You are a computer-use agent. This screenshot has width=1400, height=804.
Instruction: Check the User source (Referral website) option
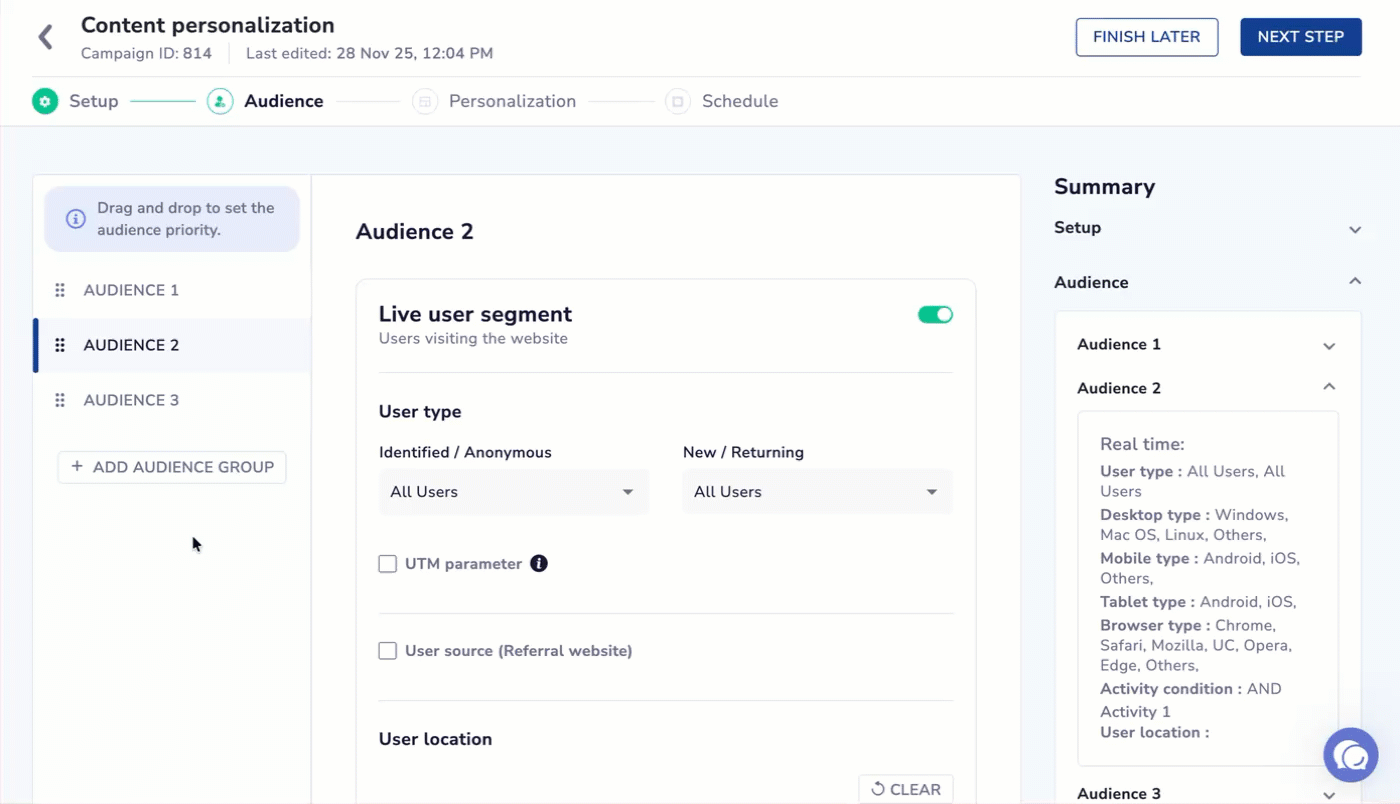tap(387, 650)
